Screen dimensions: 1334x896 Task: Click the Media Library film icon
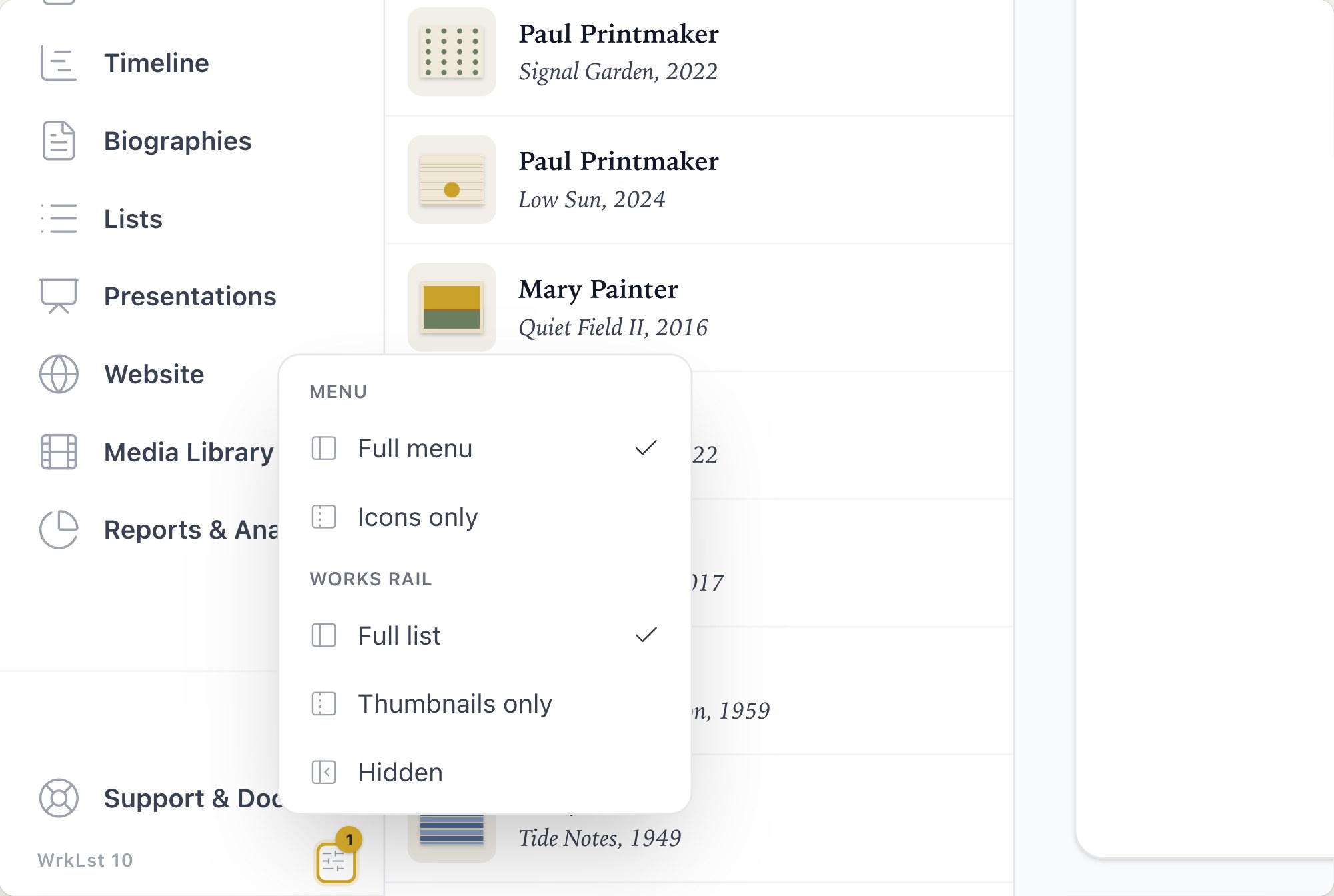click(x=59, y=452)
